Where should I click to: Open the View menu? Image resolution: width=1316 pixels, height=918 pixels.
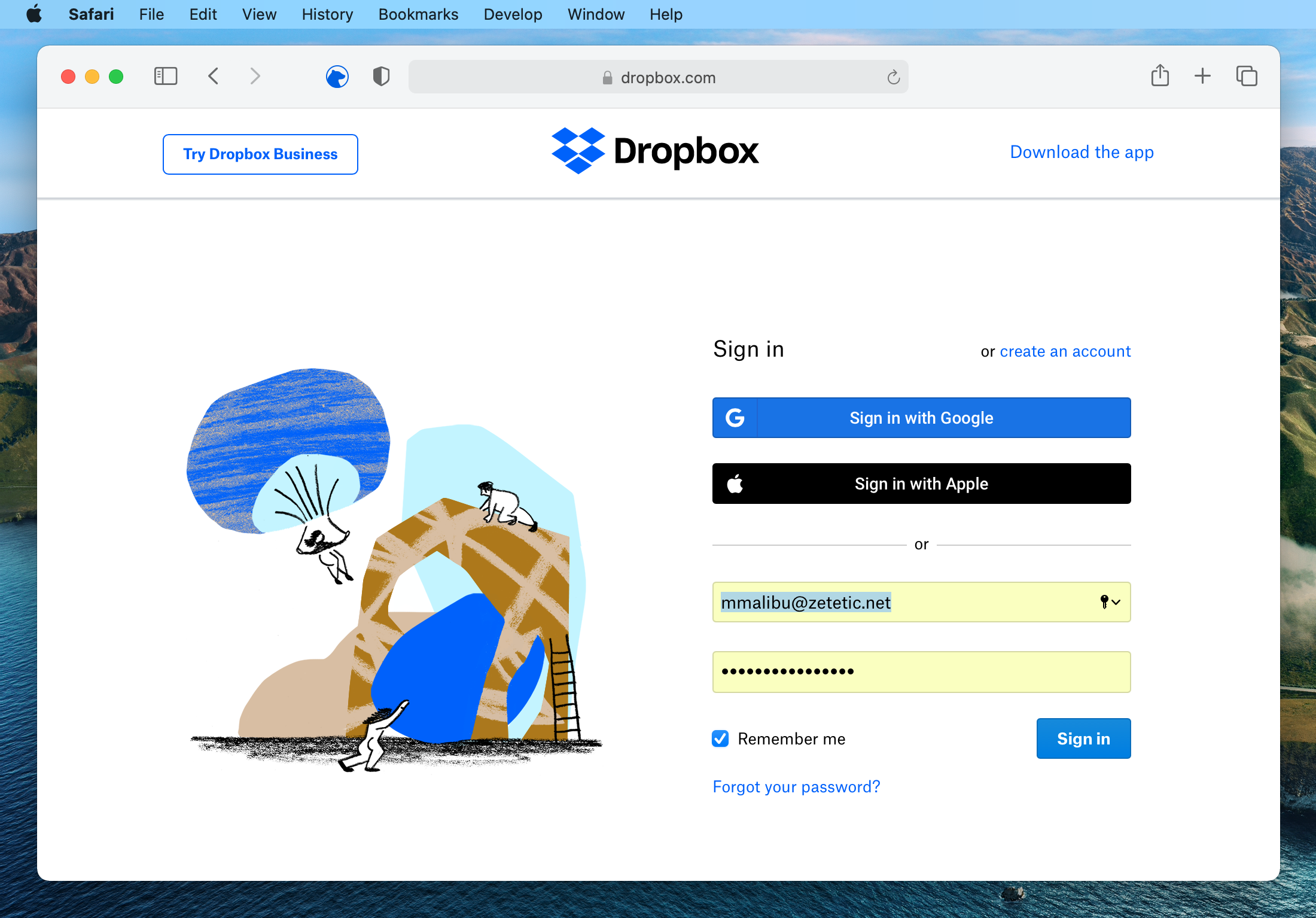259,14
